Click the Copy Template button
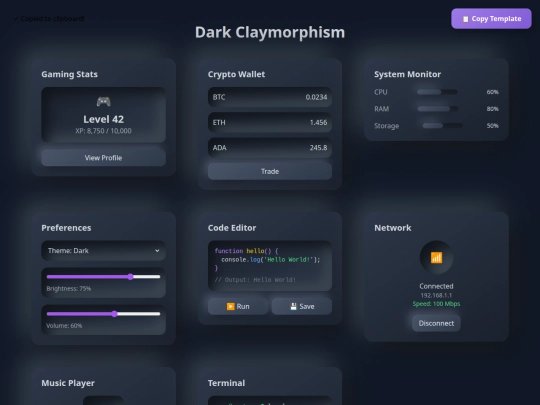 [x=491, y=19]
